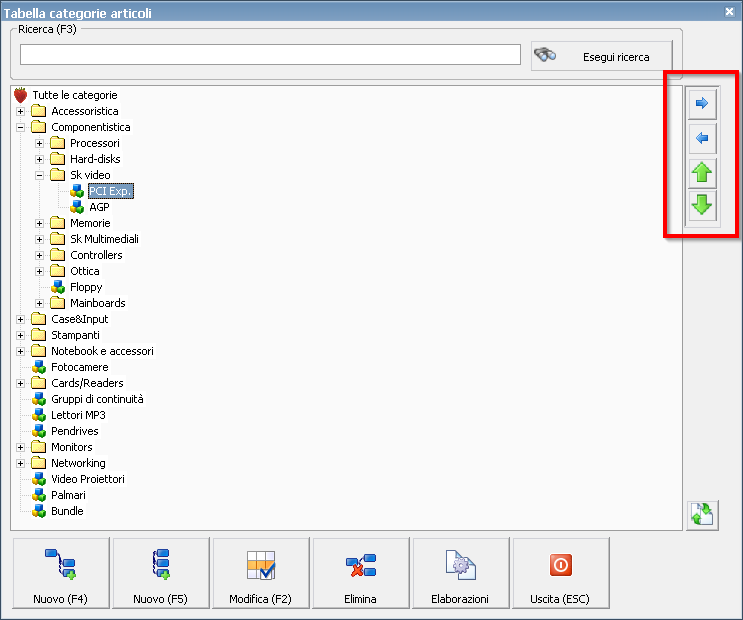Select the Floppy tree item
The height and width of the screenshot is (620, 743).
(x=86, y=287)
